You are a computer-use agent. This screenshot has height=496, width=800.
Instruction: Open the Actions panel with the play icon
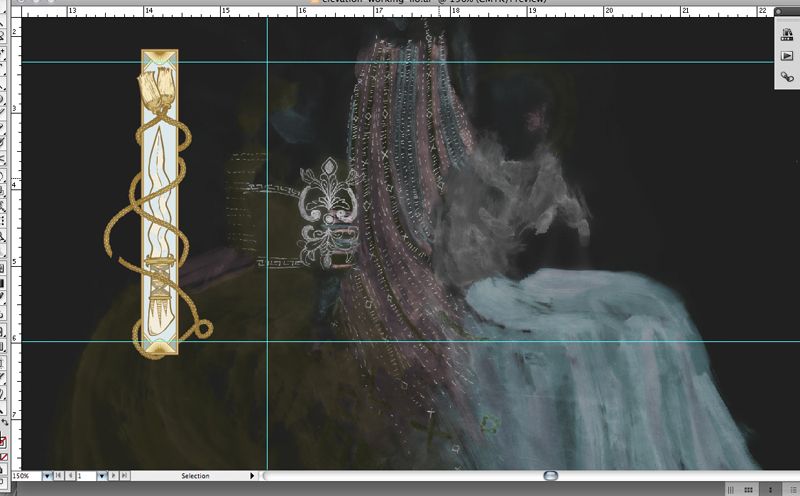click(787, 56)
